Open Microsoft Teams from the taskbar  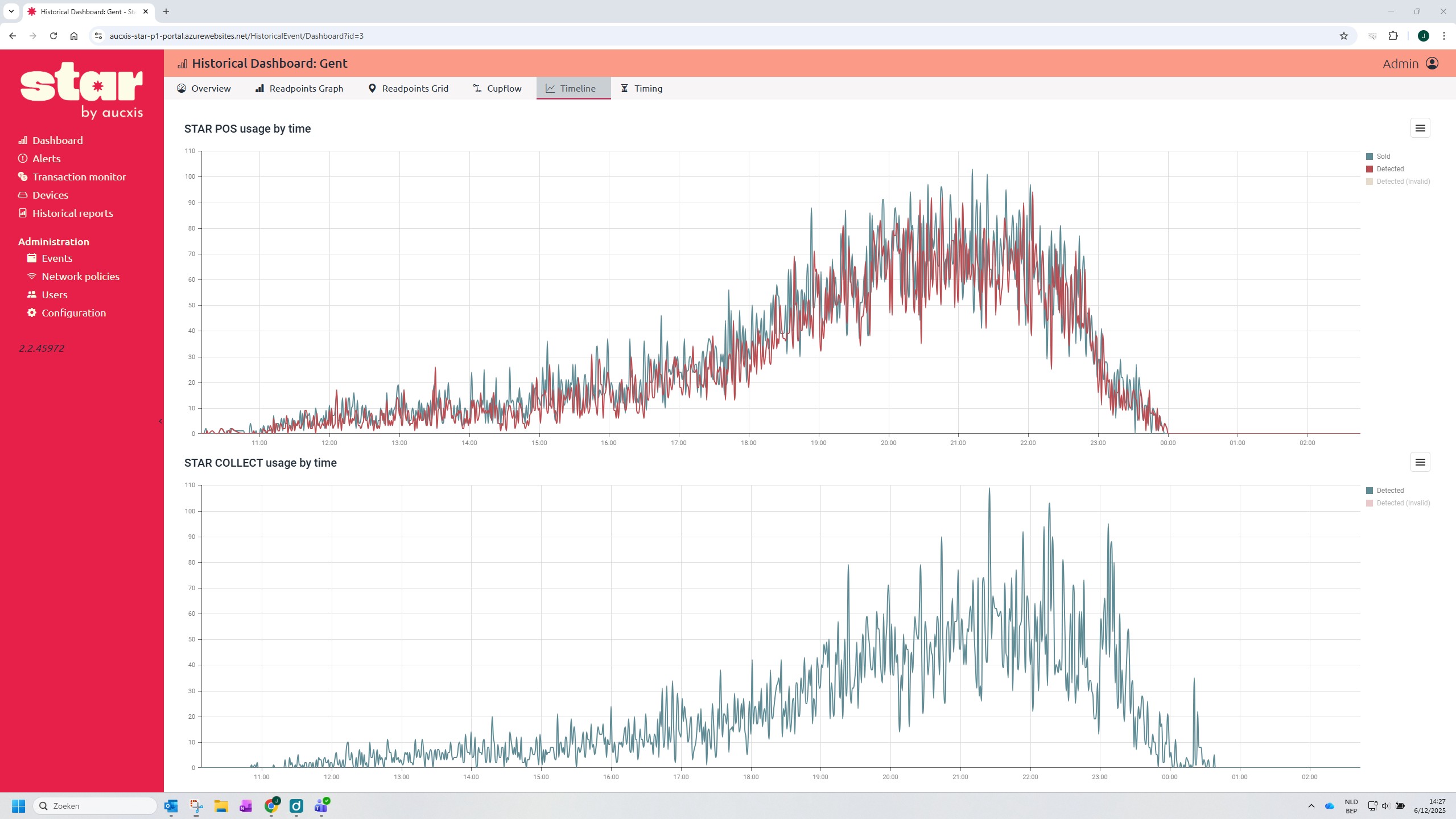click(x=321, y=806)
